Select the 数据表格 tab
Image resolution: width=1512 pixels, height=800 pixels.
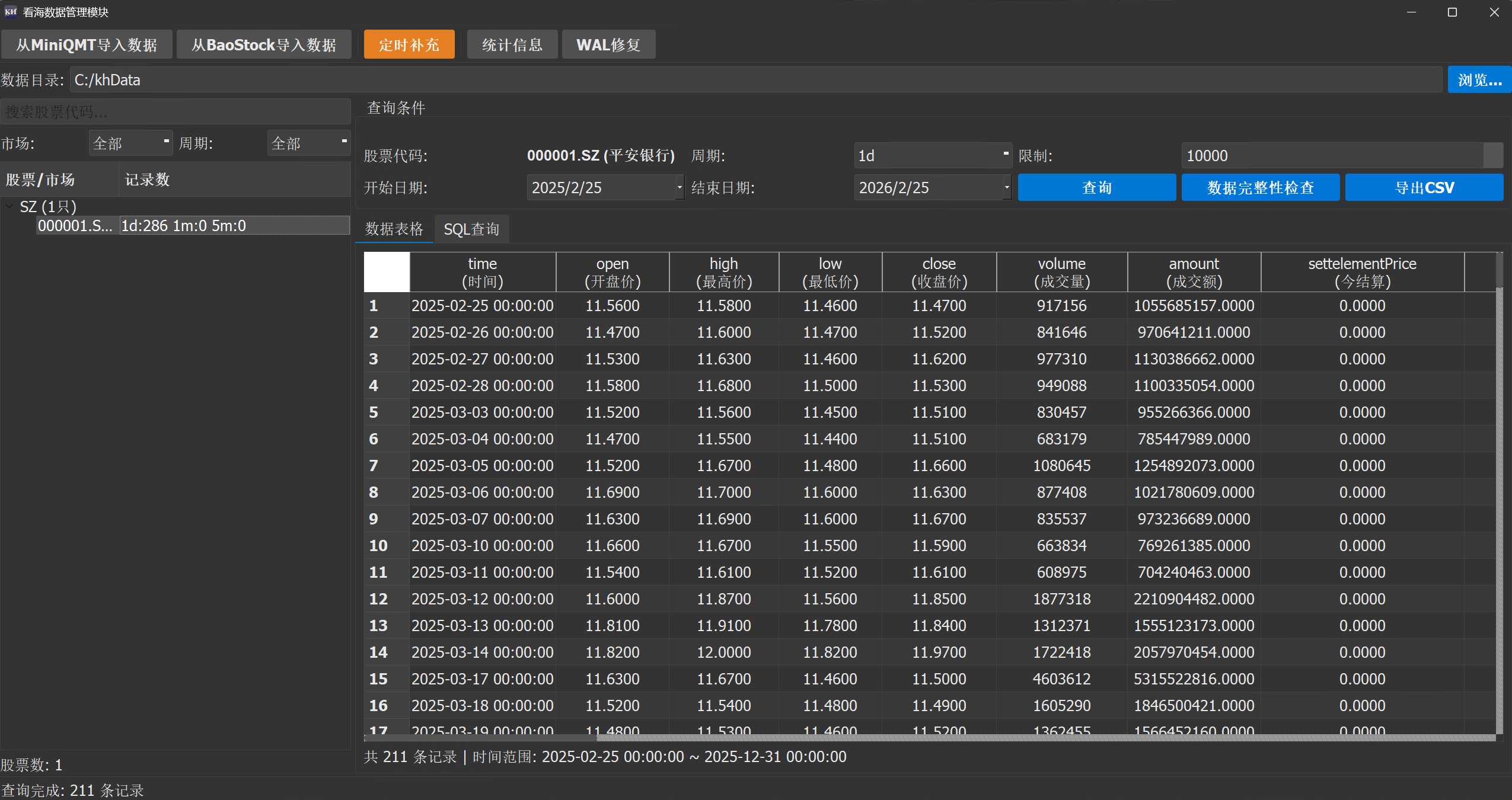tap(394, 229)
